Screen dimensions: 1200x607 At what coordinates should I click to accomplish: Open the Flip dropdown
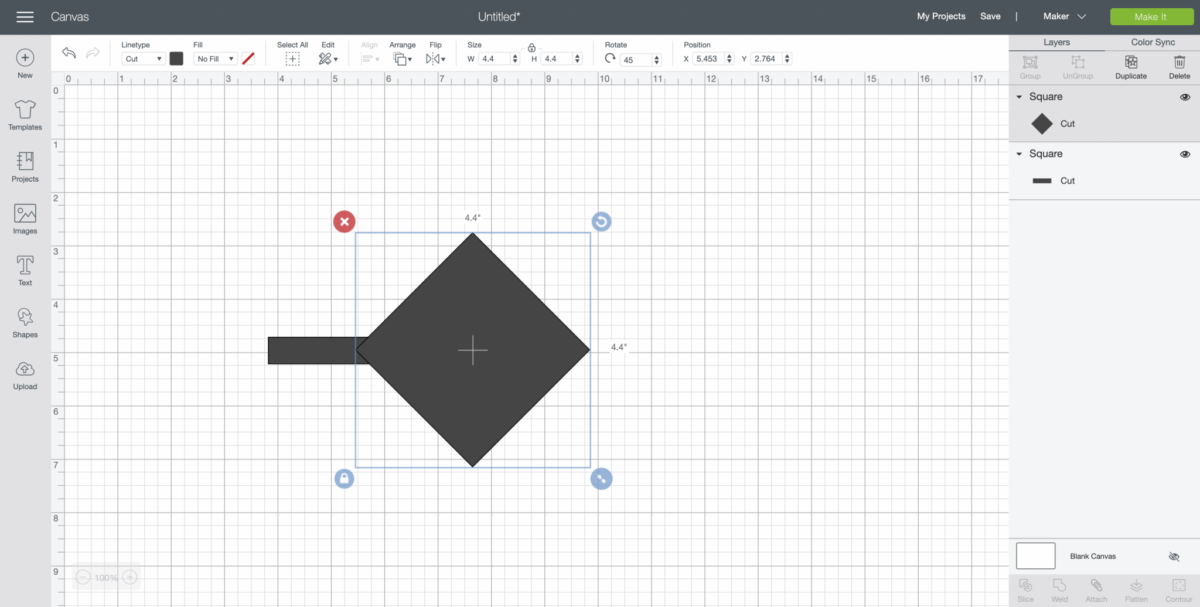(435, 59)
